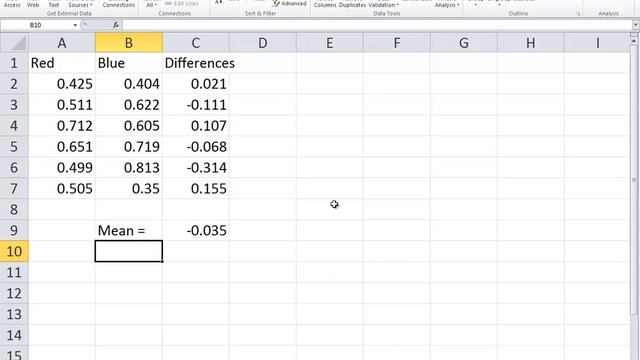Click the From Access button
Viewport: 640px width, 360px height.
point(12,4)
